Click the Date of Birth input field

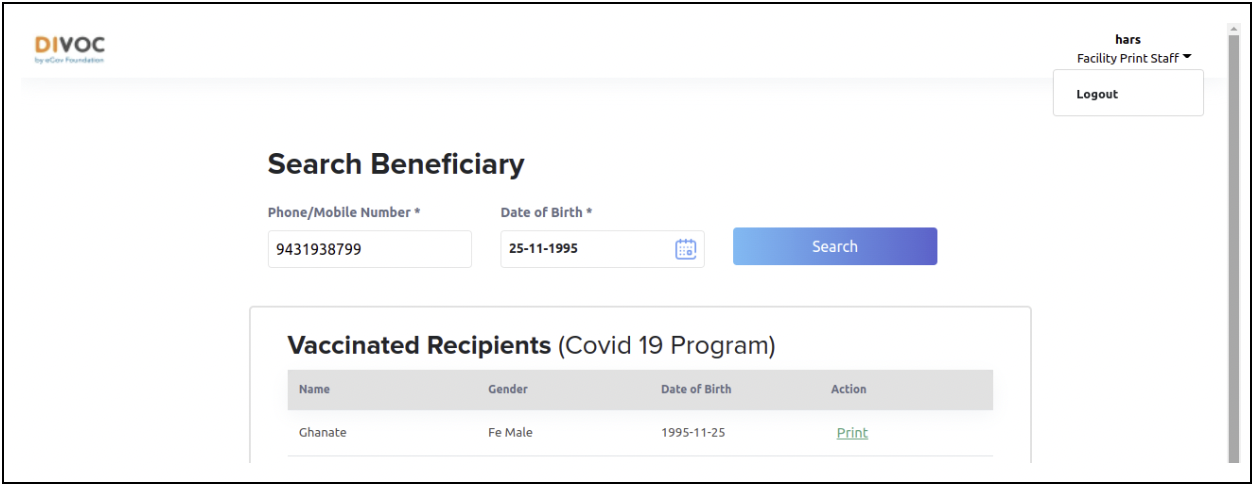coord(602,249)
